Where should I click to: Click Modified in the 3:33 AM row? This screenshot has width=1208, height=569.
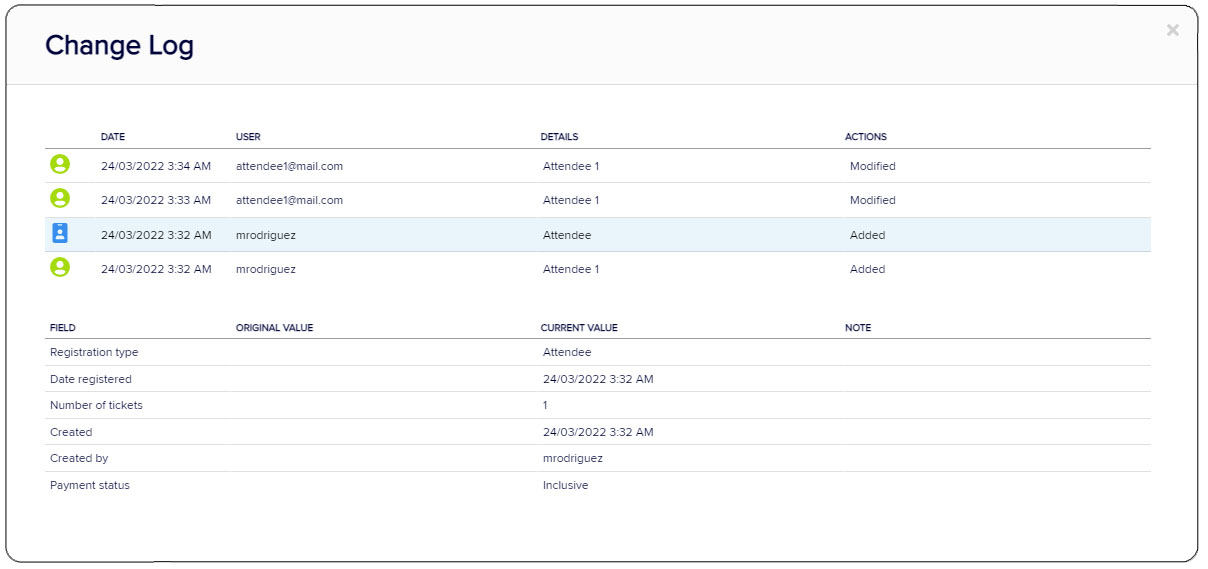pos(873,200)
